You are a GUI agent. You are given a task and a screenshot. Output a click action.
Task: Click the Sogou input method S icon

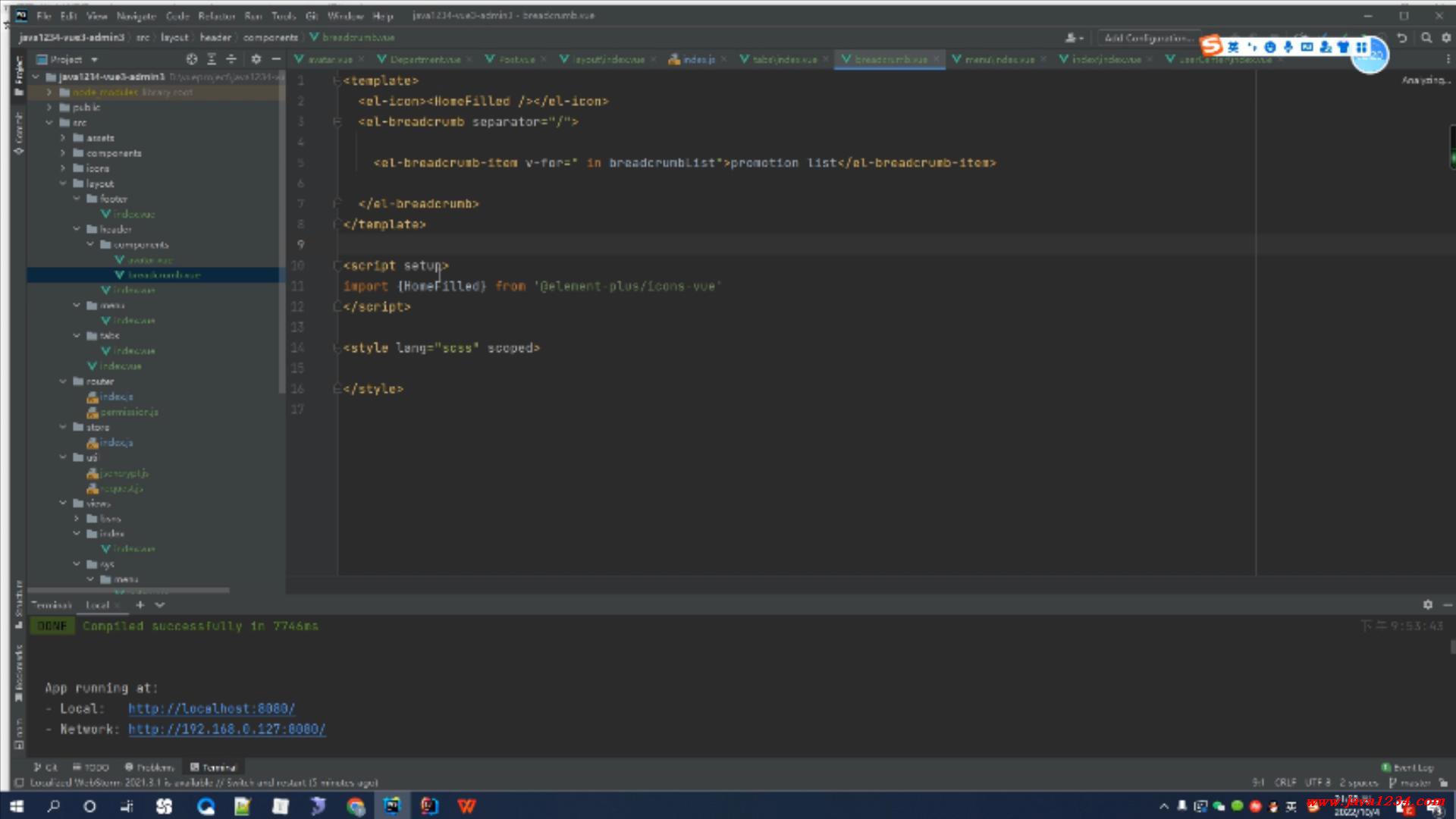pos(1212,45)
